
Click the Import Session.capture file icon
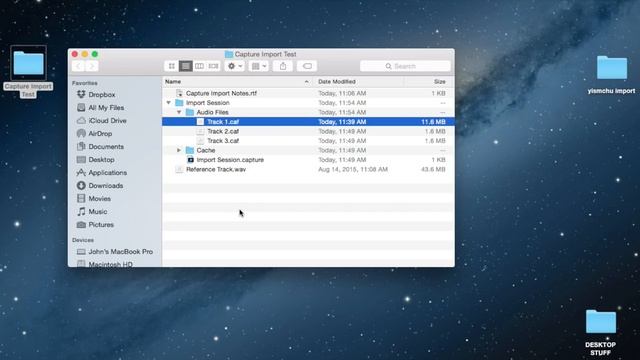click(190, 160)
